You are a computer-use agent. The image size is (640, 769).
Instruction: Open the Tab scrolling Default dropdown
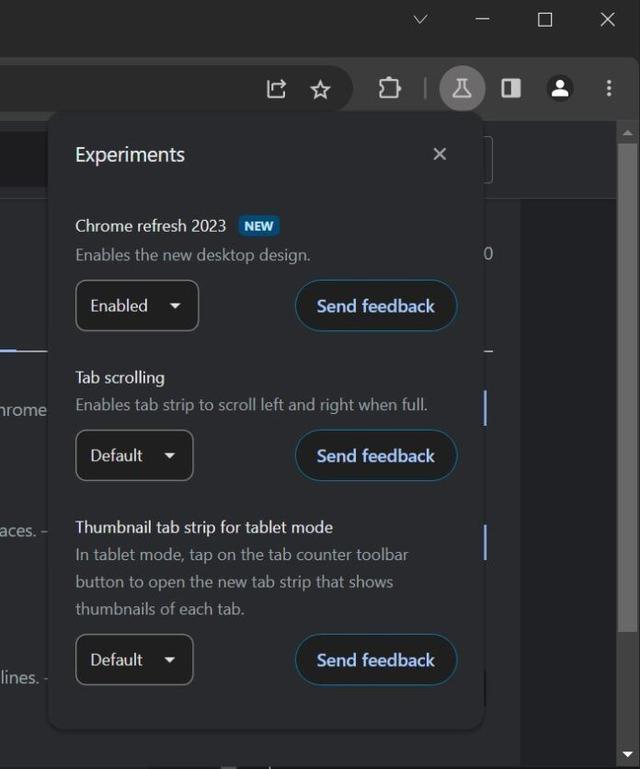pyautogui.click(x=134, y=455)
